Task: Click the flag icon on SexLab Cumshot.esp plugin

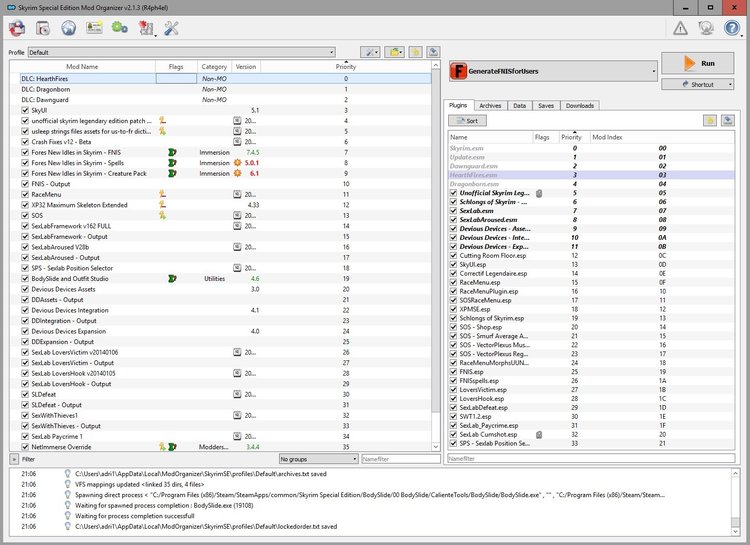Action: point(539,434)
